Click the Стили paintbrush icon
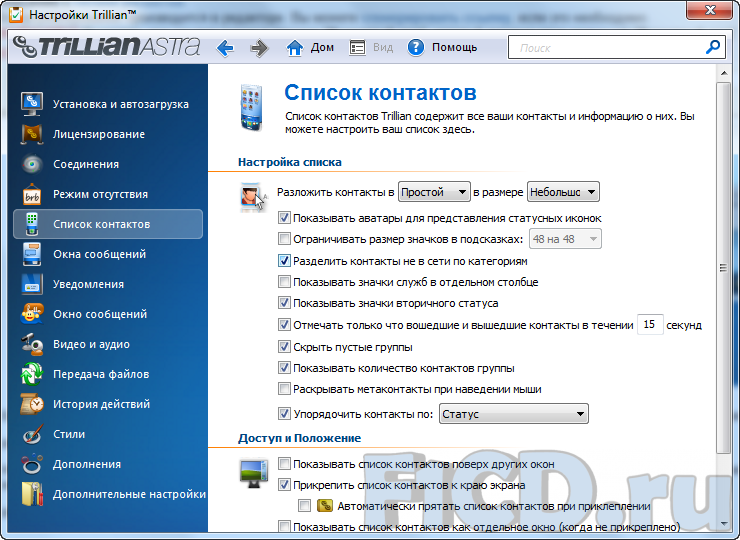The width and height of the screenshot is (740, 540). coord(32,434)
